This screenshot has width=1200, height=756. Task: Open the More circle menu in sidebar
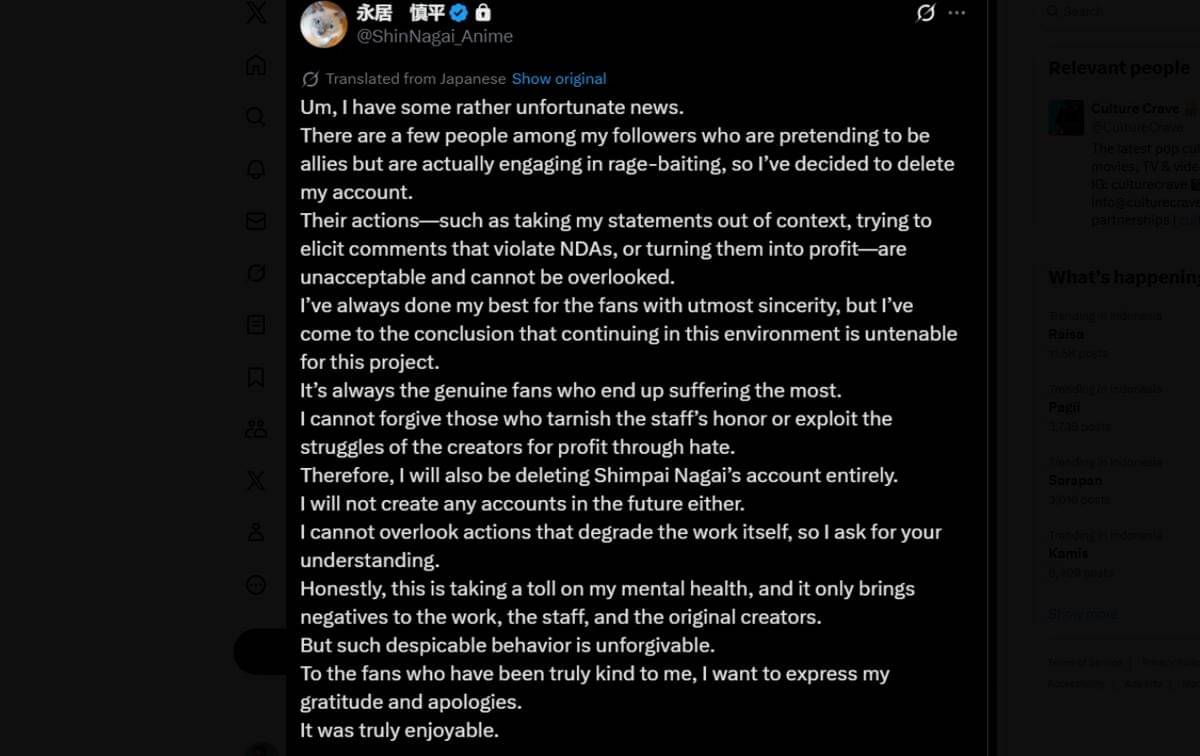point(256,585)
